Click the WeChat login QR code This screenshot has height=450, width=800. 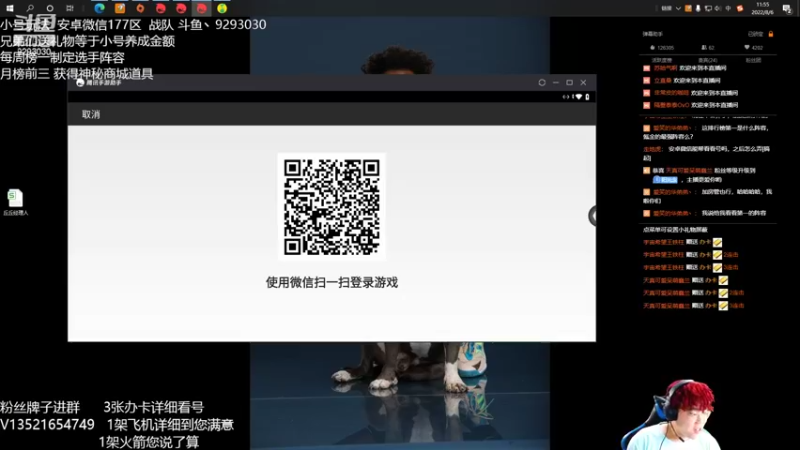point(332,206)
